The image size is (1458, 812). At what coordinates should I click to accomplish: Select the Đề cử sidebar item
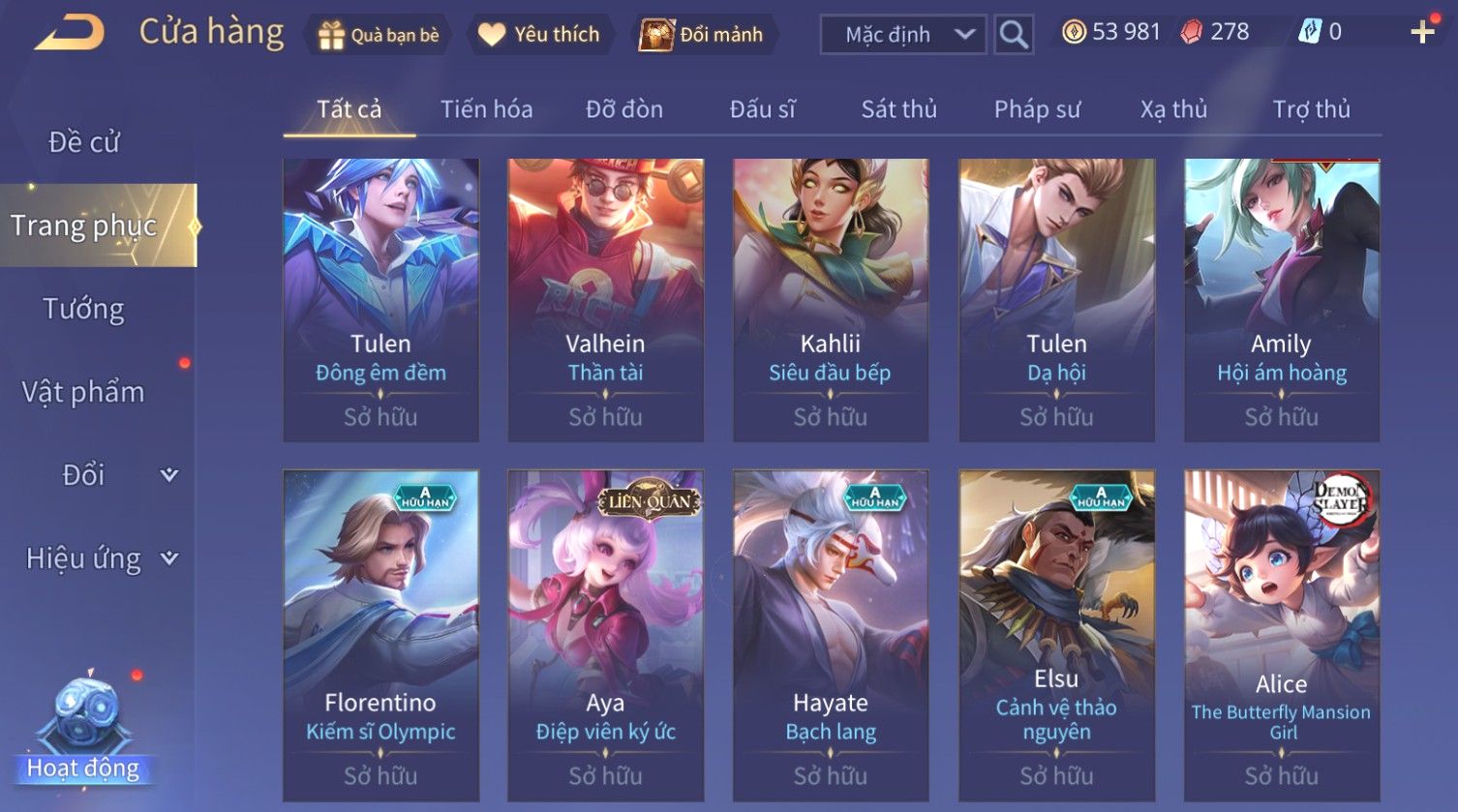[84, 142]
